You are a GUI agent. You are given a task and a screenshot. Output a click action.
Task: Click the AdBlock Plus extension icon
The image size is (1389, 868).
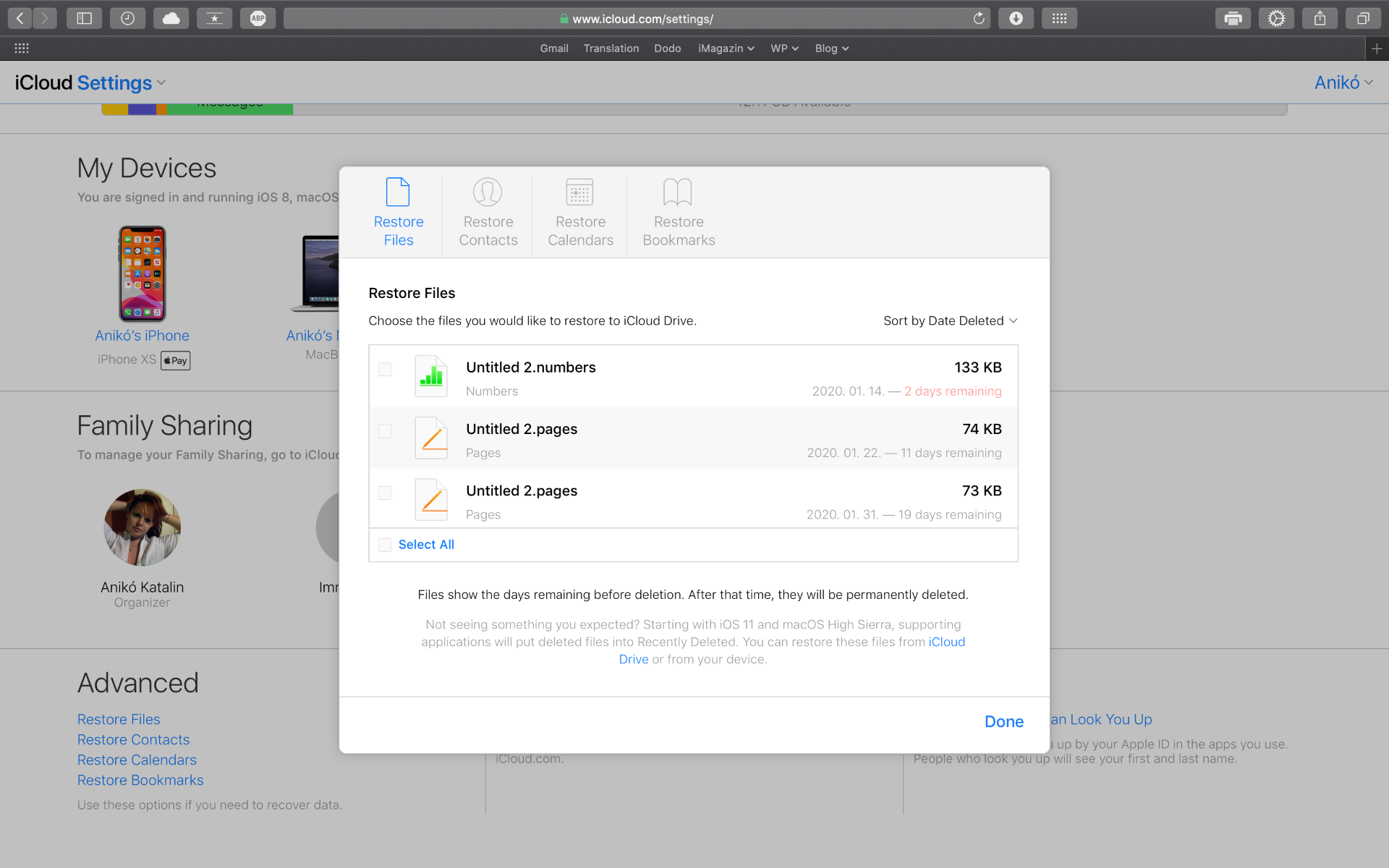click(258, 19)
